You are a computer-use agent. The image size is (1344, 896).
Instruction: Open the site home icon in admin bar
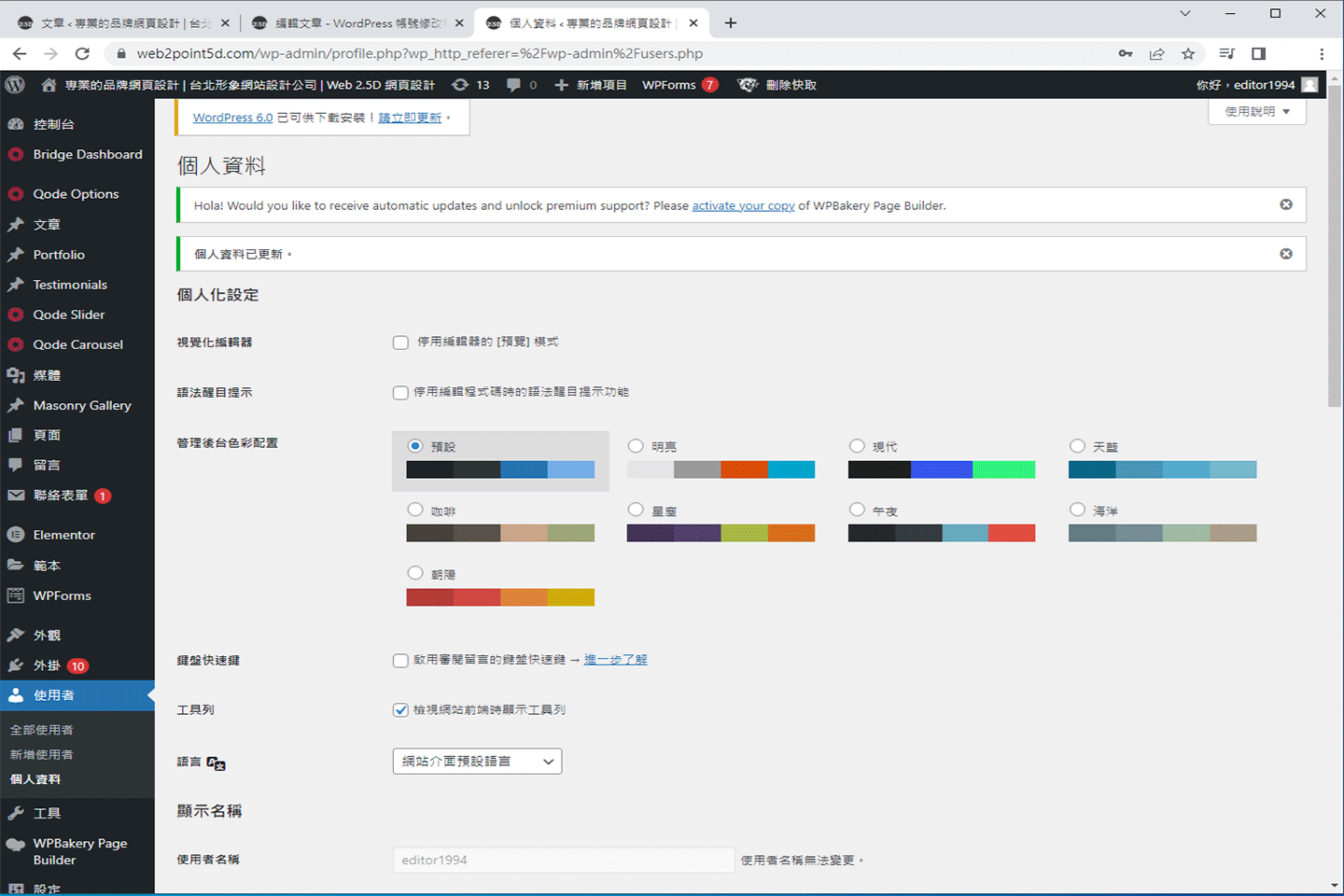(49, 85)
